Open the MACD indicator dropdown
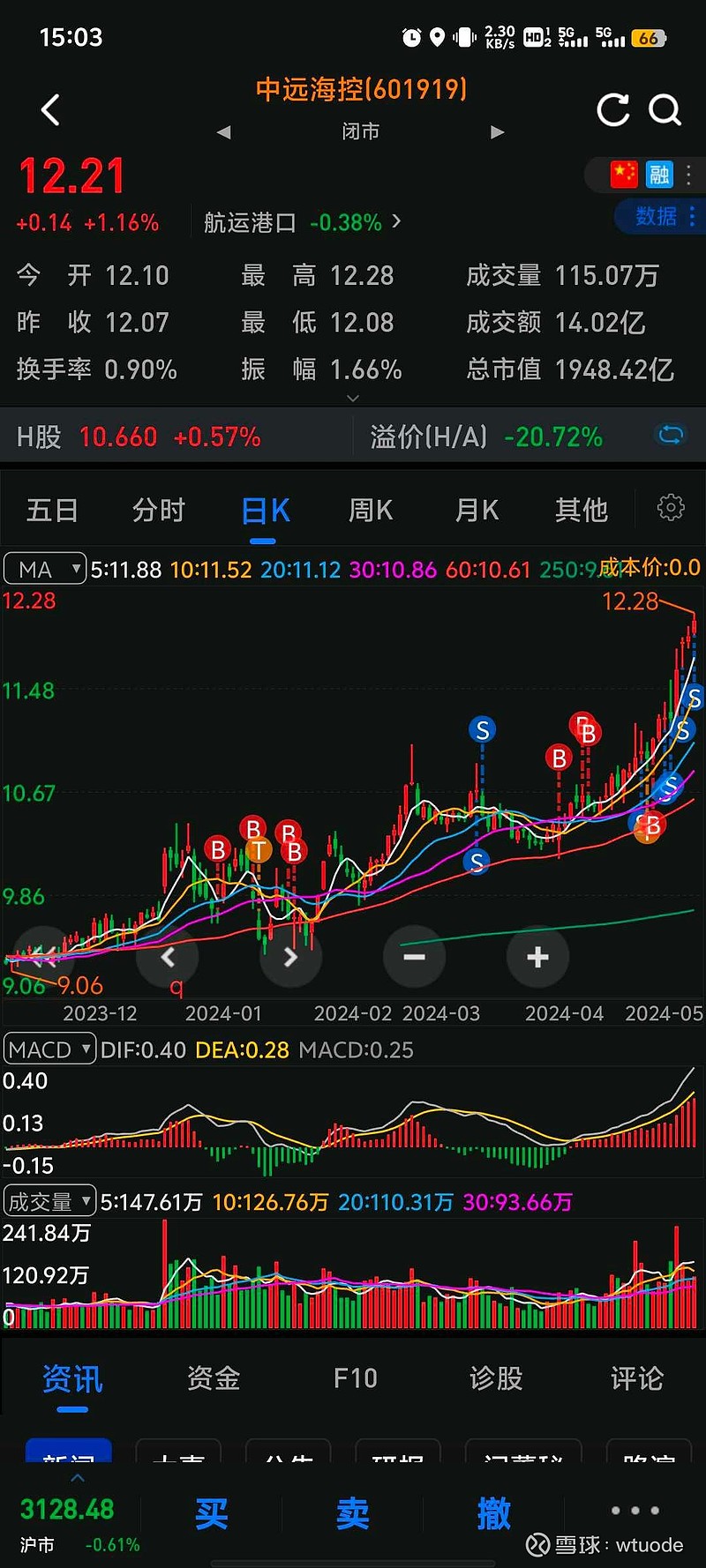Image resolution: width=706 pixels, height=1568 pixels. [x=49, y=1049]
